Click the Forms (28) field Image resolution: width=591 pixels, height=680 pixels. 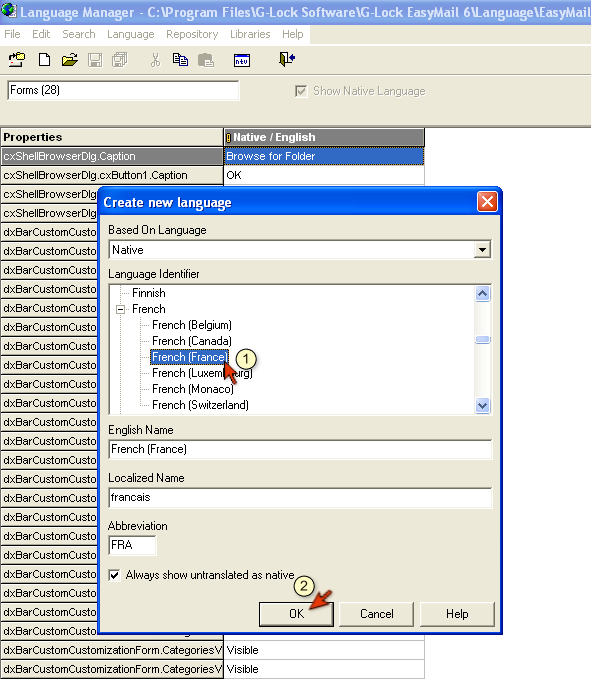(x=123, y=90)
